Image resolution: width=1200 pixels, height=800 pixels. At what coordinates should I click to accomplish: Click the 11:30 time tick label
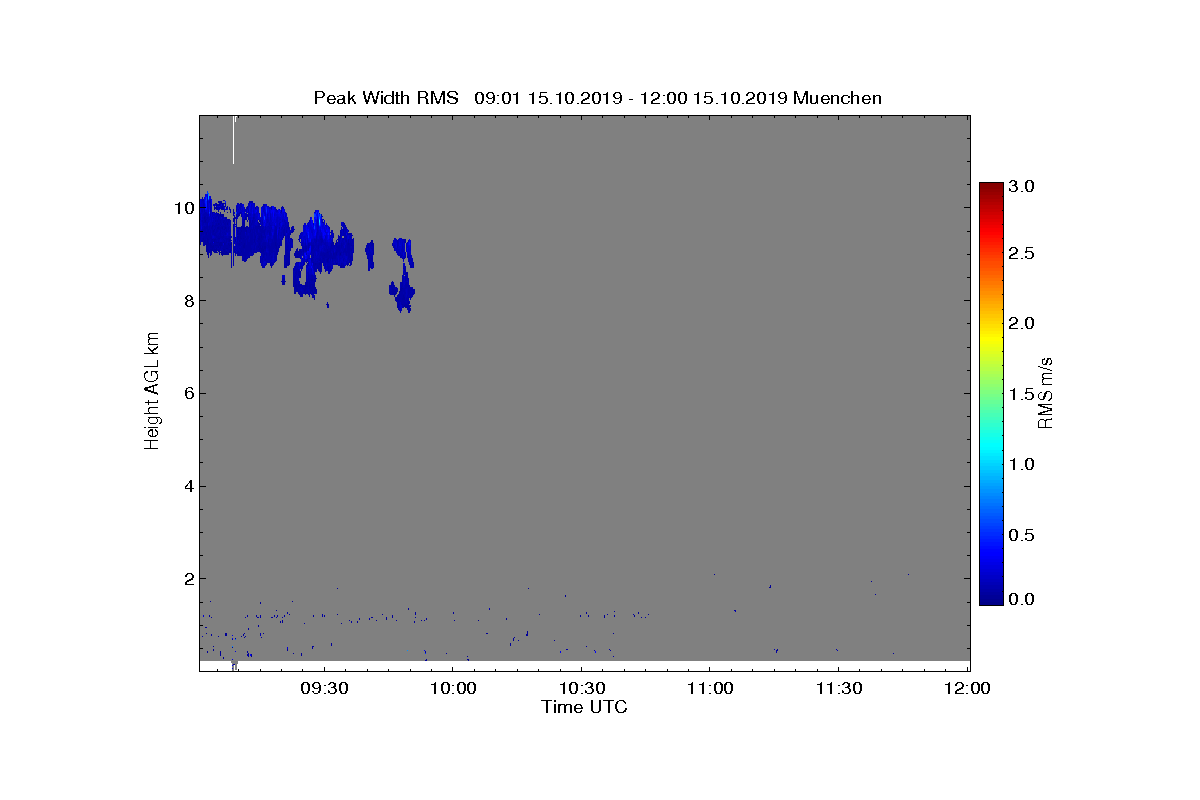point(838,689)
